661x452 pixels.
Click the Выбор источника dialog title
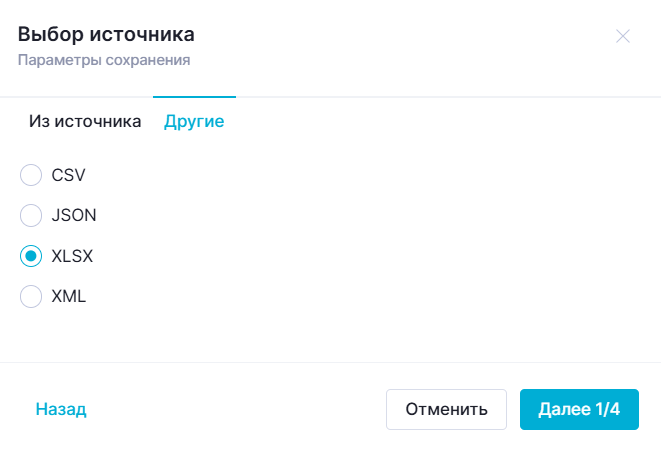click(106, 35)
